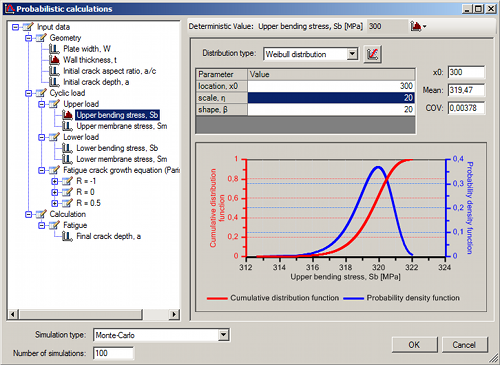
Task: Select Lower membrane stress, Sm item
Action: 122,159
